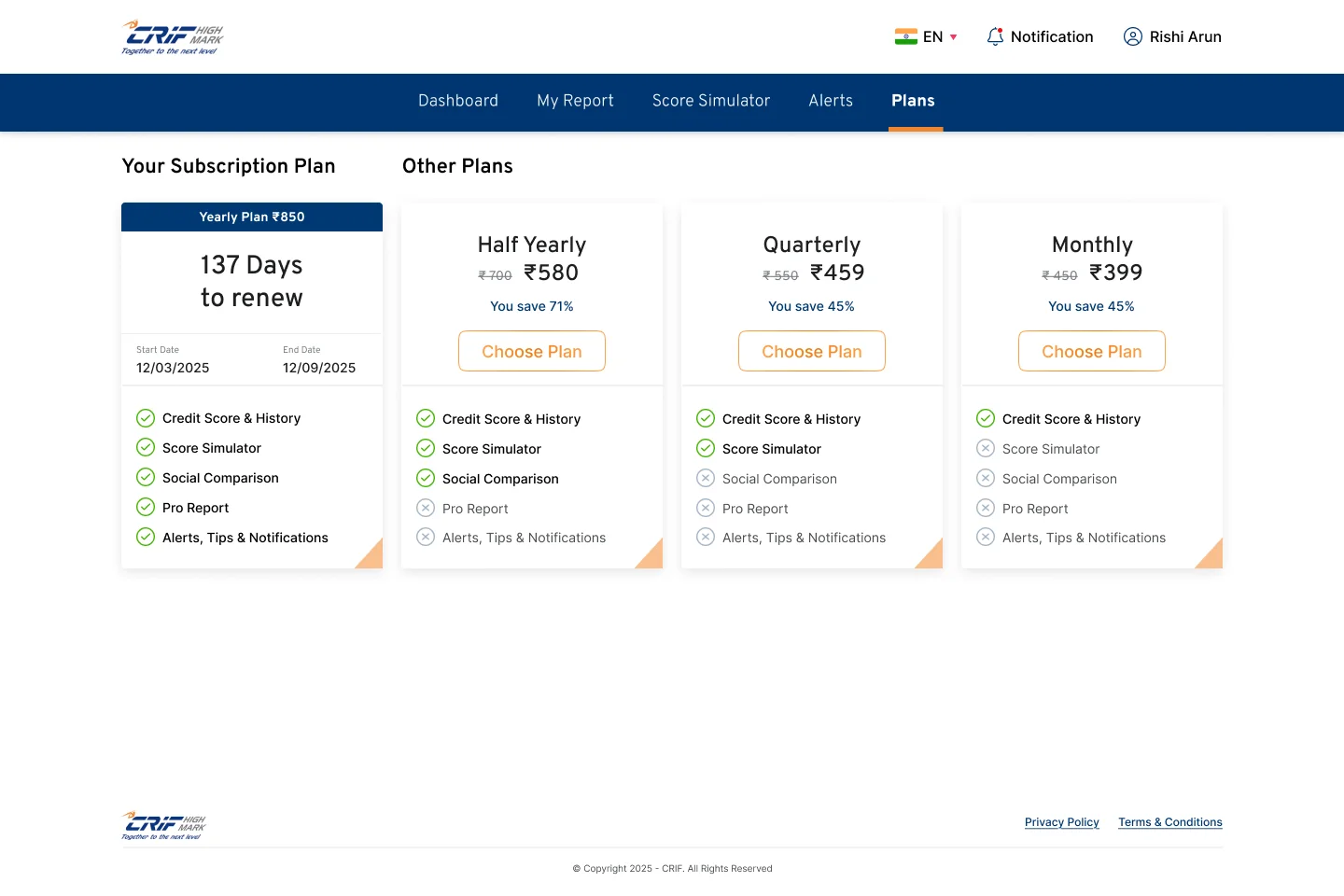This screenshot has width=1344, height=896.
Task: Click the Yearly Plan ₹850 header banner
Action: tap(252, 217)
